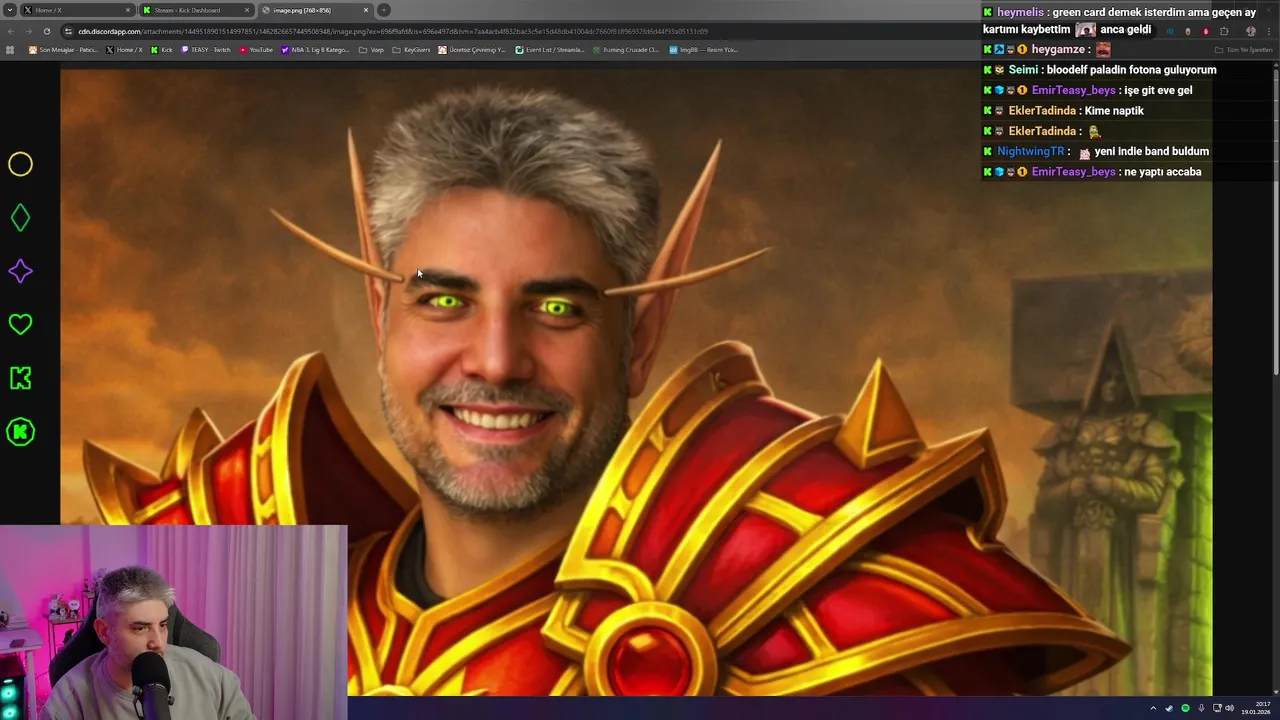This screenshot has width=1280, height=720.
Task: Close the image.png tab
Action: 366,10
